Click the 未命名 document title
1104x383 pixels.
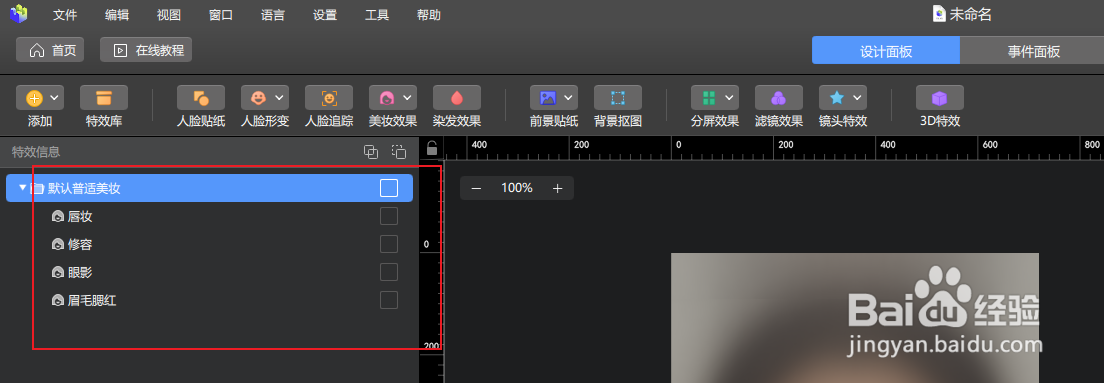pyautogui.click(x=970, y=14)
